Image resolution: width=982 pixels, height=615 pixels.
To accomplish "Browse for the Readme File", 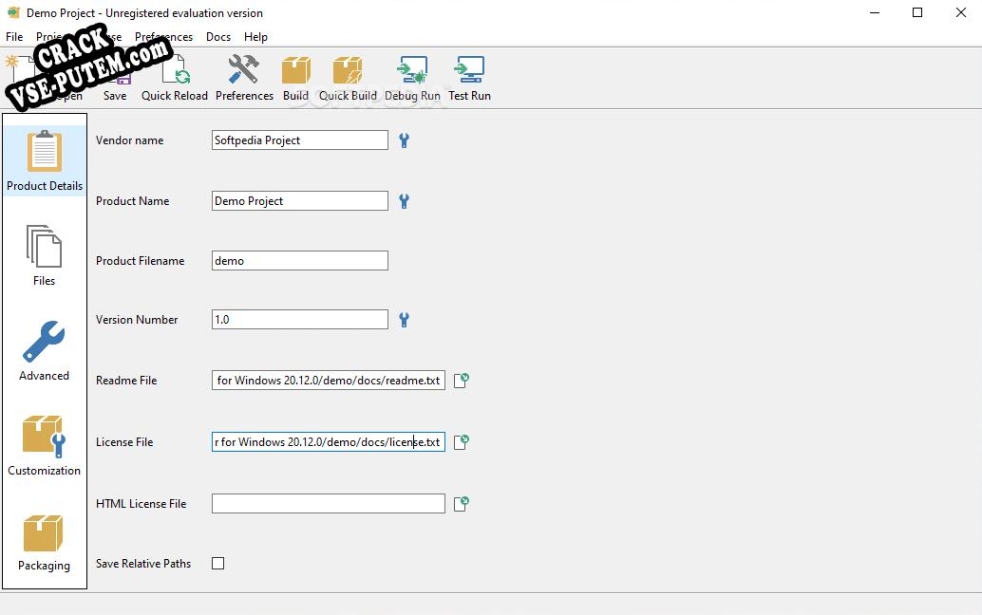I will (x=462, y=380).
